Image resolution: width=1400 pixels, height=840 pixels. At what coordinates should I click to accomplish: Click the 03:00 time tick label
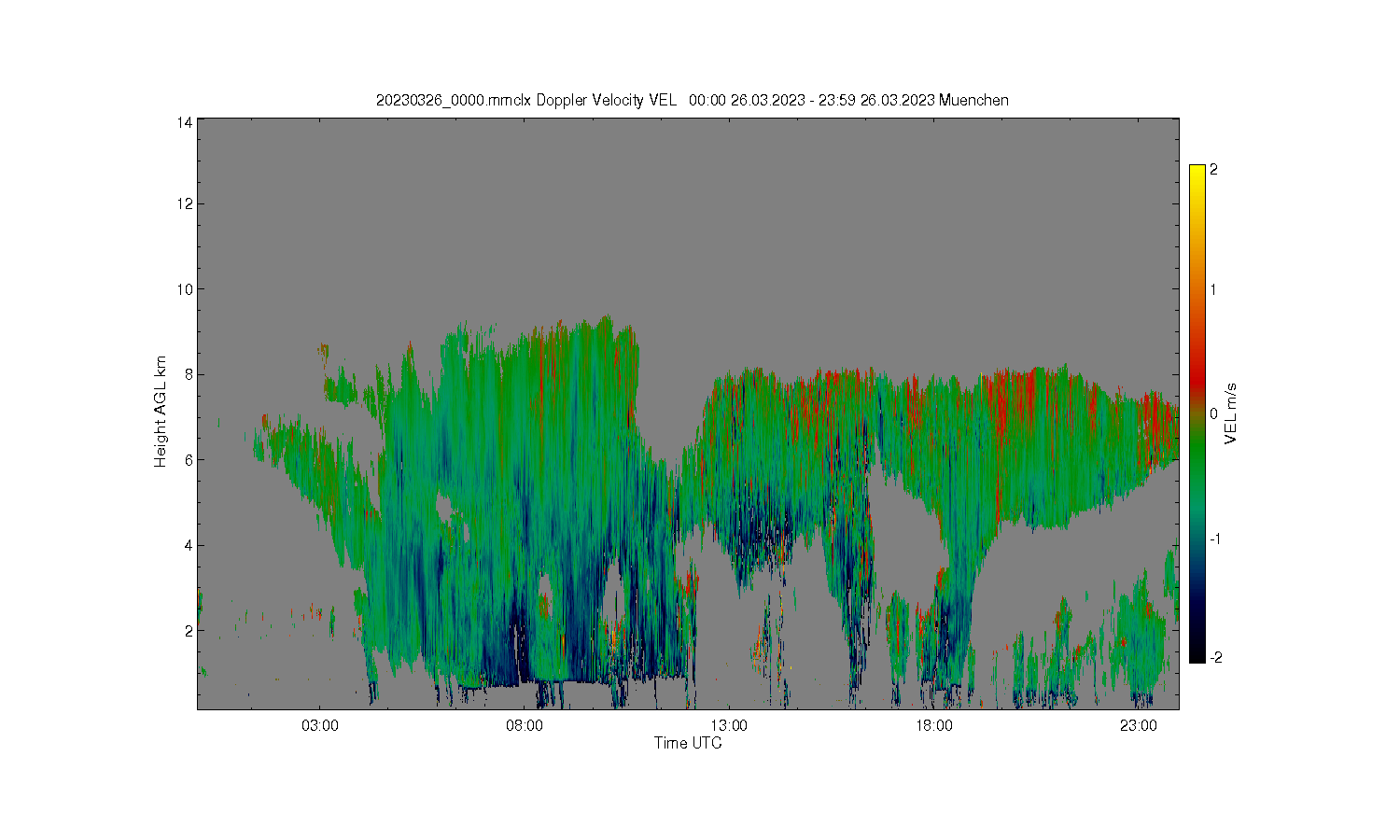point(320,726)
